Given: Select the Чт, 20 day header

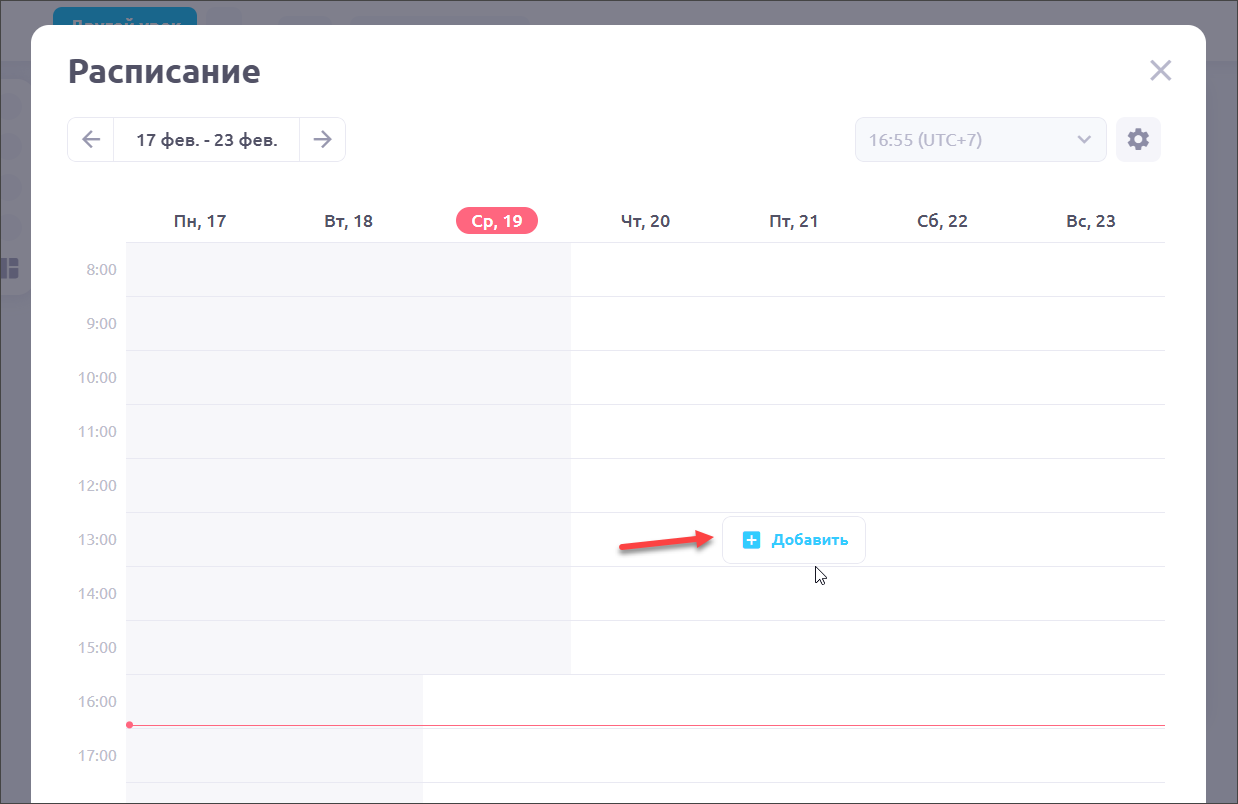Looking at the screenshot, I should pyautogui.click(x=645, y=221).
